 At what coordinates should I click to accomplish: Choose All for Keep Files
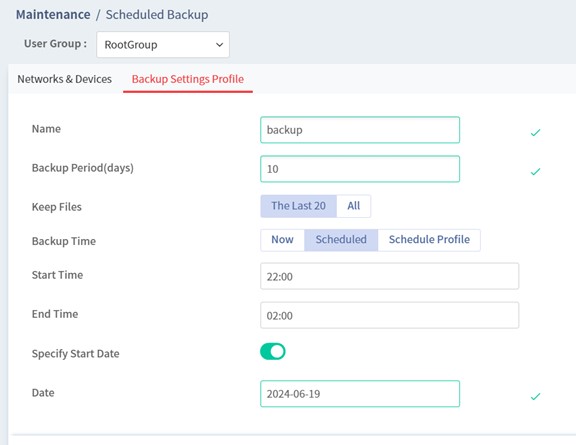pyautogui.click(x=353, y=206)
